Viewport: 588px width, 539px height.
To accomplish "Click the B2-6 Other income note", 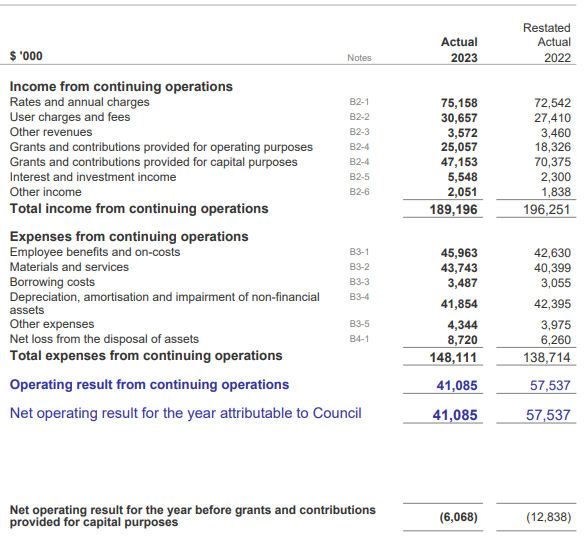I will [x=359, y=192].
